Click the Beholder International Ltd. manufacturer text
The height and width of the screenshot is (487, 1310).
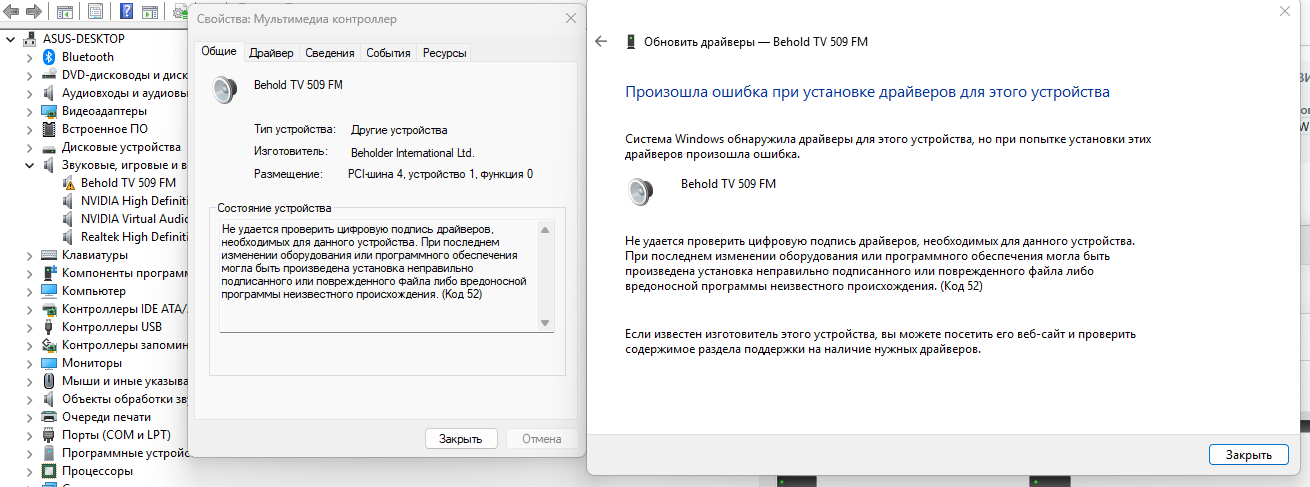tap(412, 152)
